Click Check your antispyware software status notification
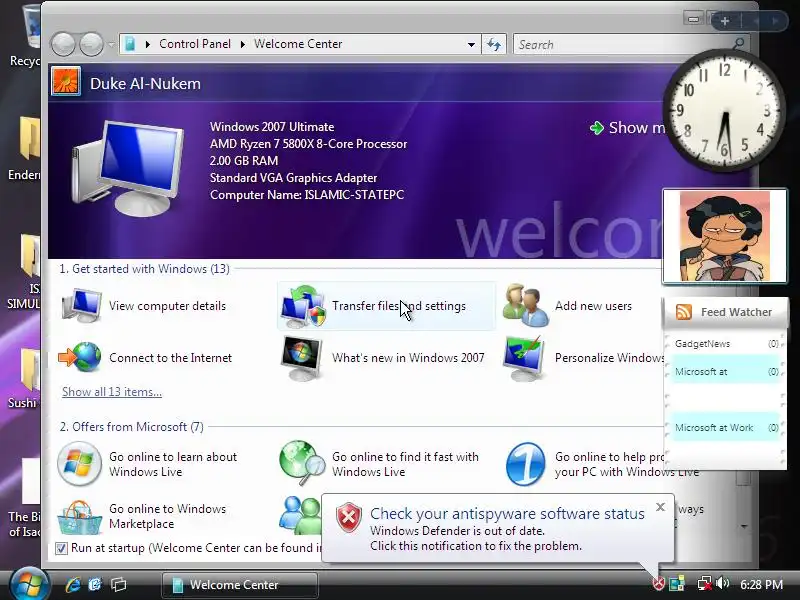Image resolution: width=800 pixels, height=600 pixels. tap(498, 528)
